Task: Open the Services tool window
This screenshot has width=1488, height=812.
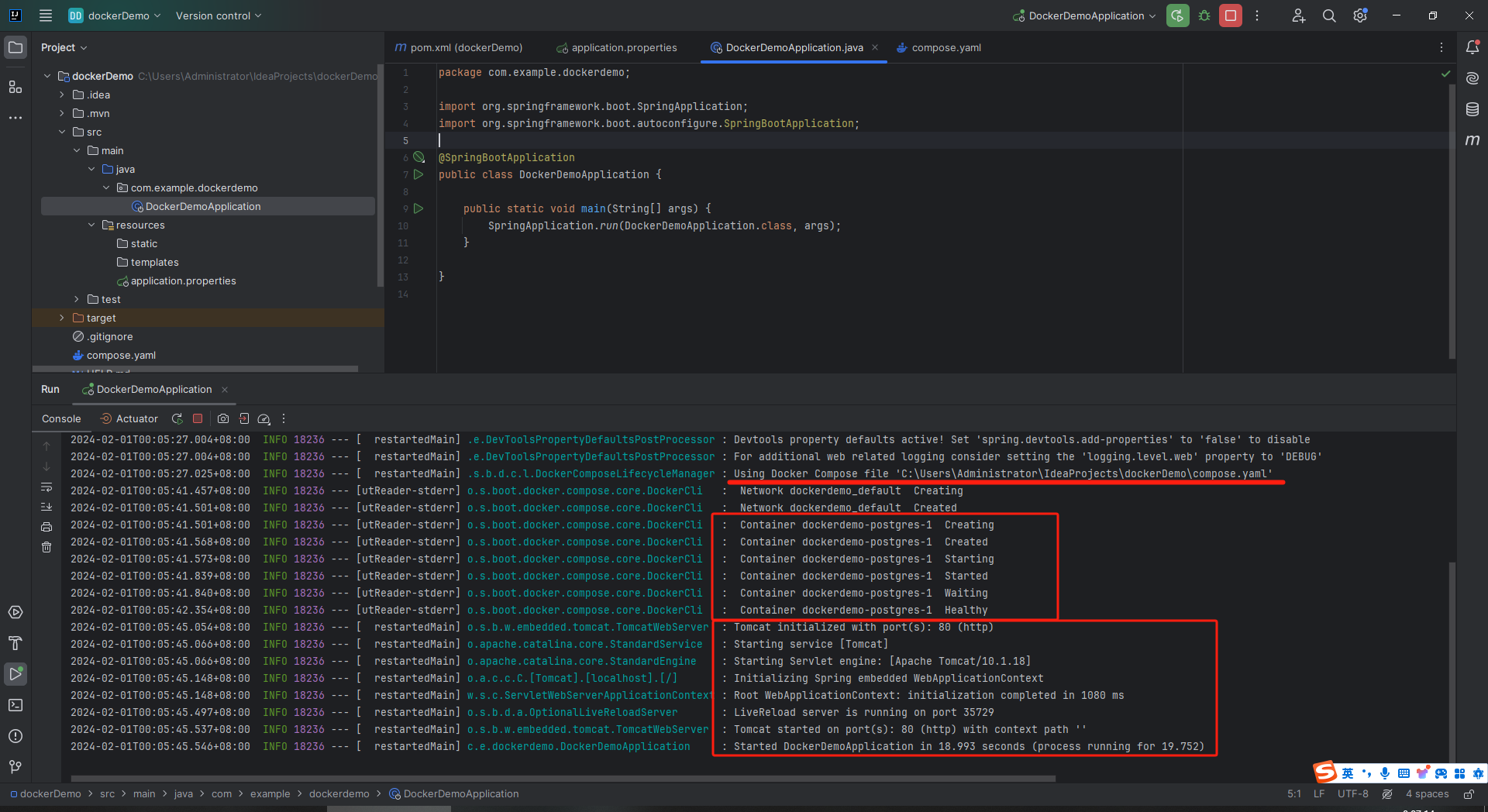Action: 15,612
